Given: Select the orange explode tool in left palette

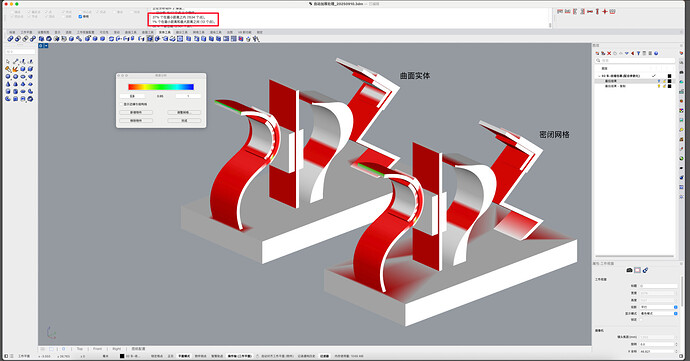Looking at the screenshot, I should 15,69.
